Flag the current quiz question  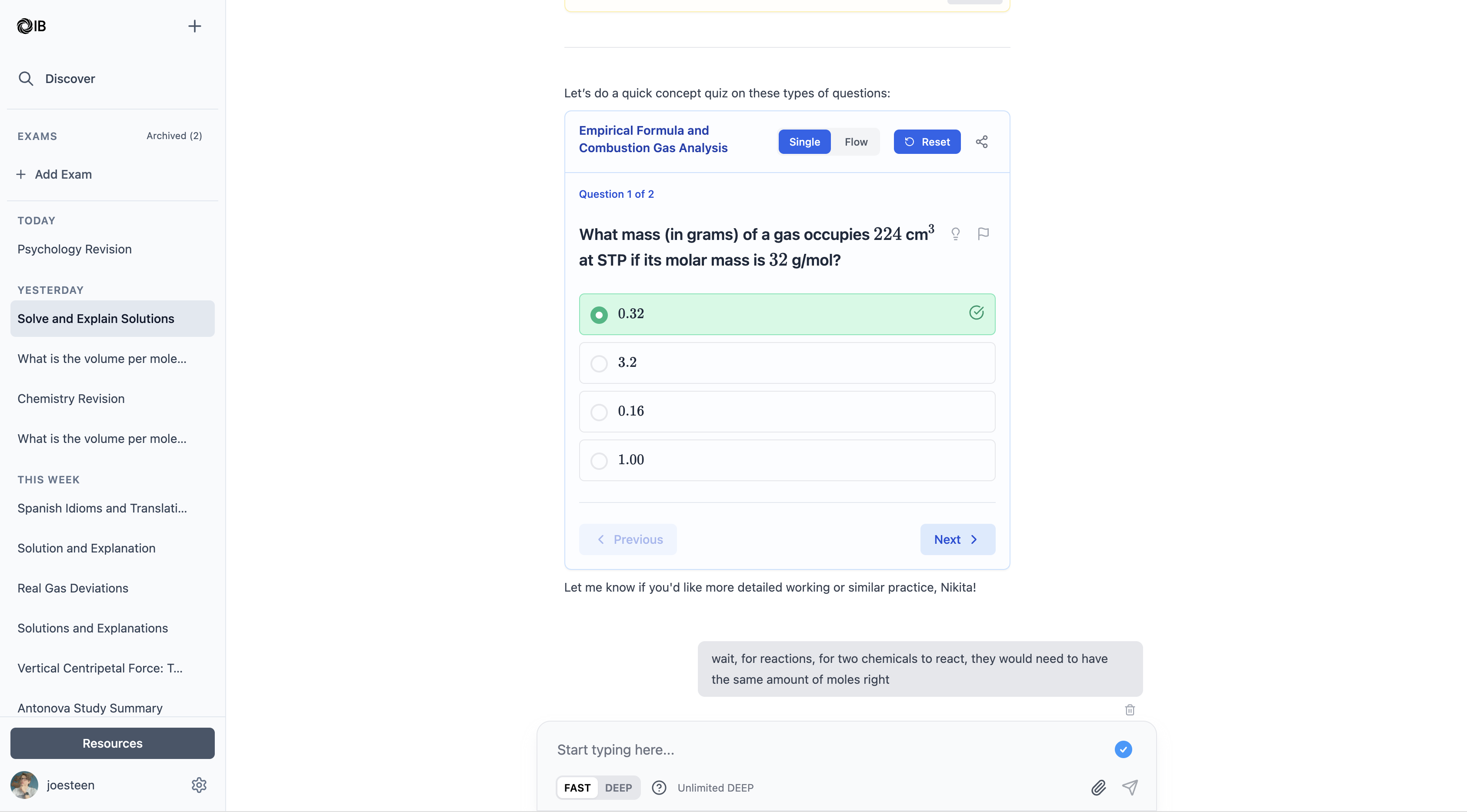tap(984, 233)
